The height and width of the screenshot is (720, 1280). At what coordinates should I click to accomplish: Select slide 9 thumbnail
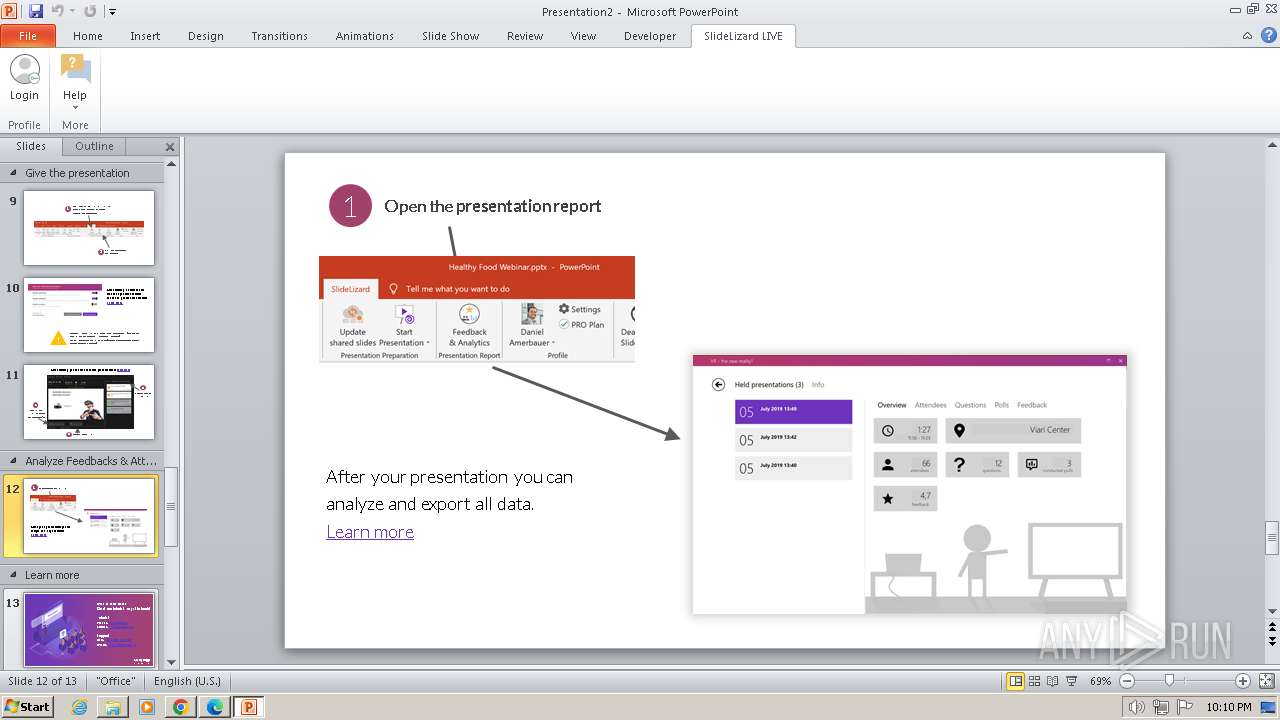tap(89, 228)
